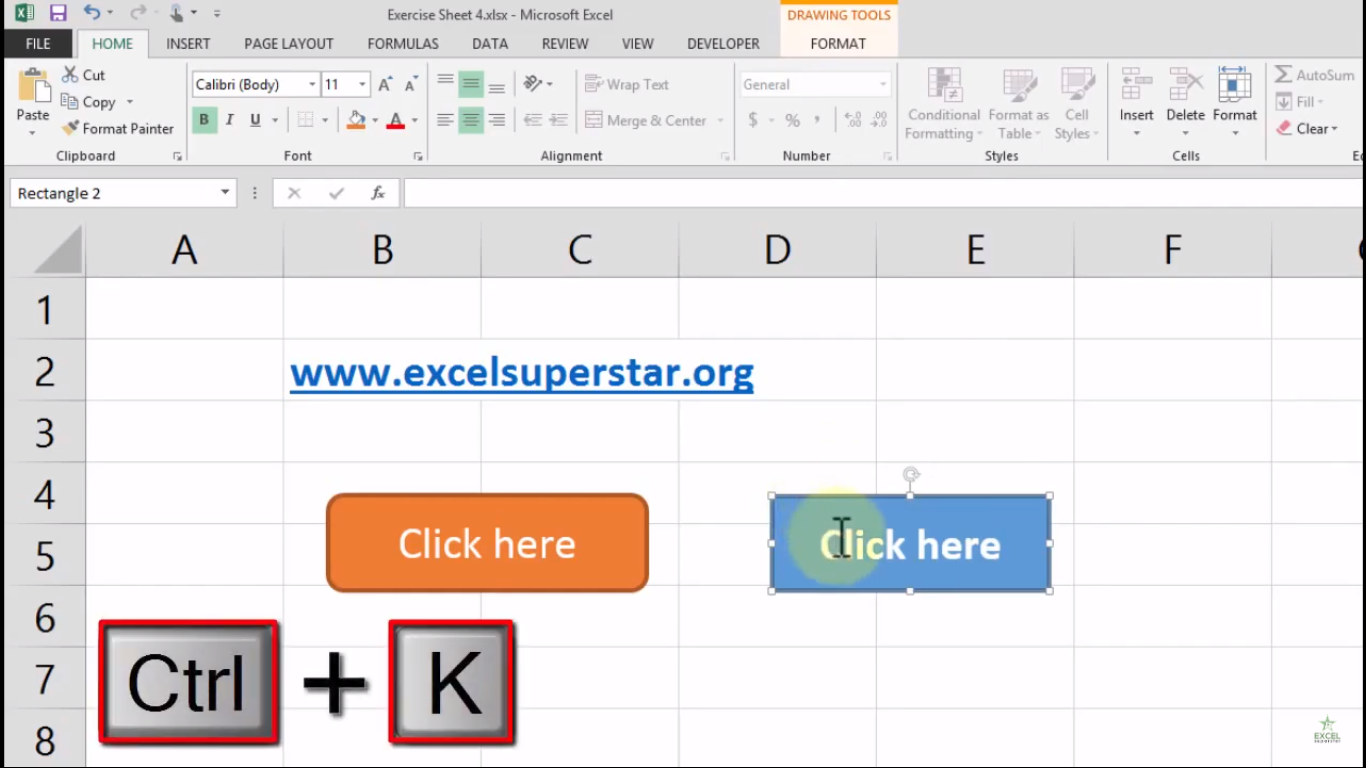The image size is (1366, 768).
Task: Click the Orientation text rotation icon
Action: pos(533,84)
